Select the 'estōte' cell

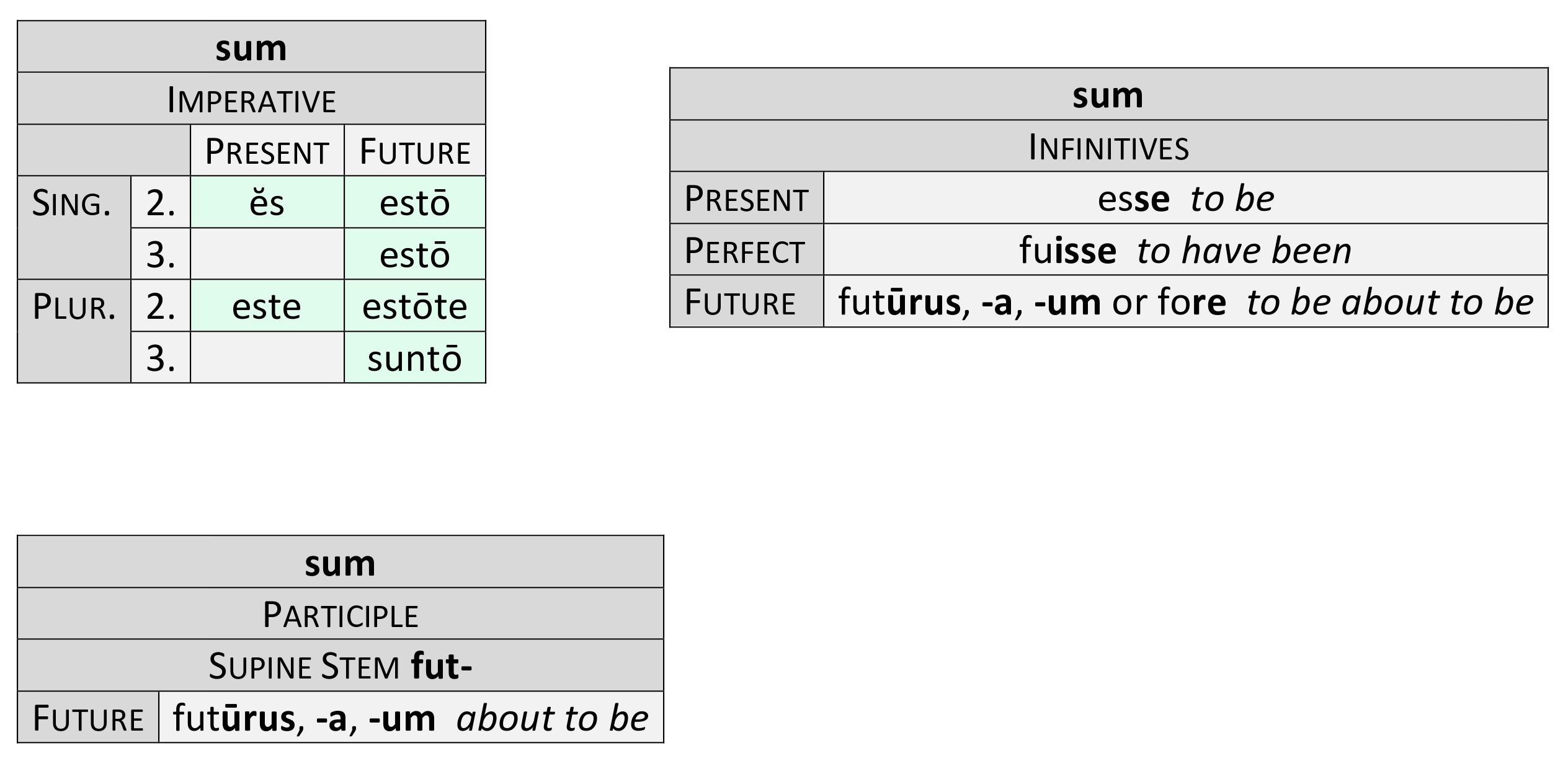coord(414,306)
